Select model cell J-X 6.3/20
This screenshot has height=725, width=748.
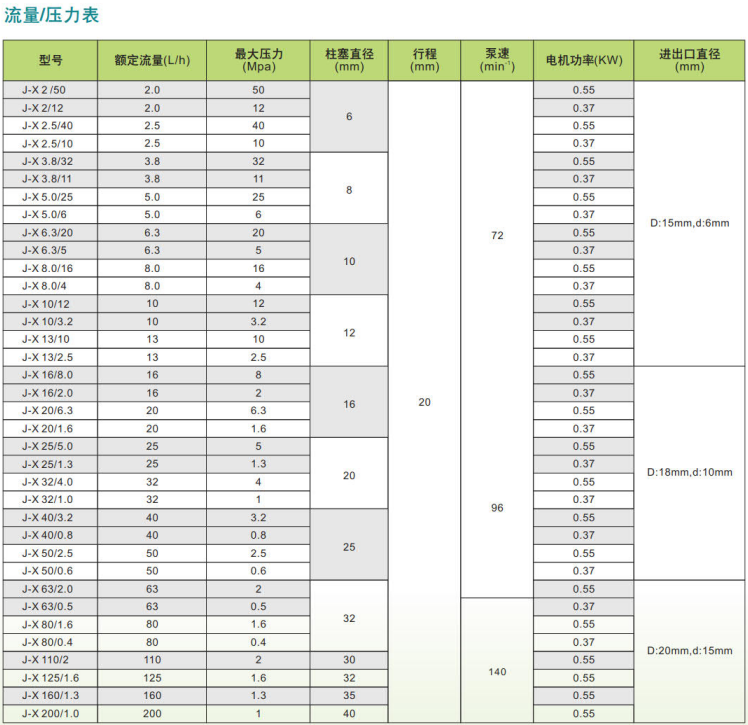point(51,233)
